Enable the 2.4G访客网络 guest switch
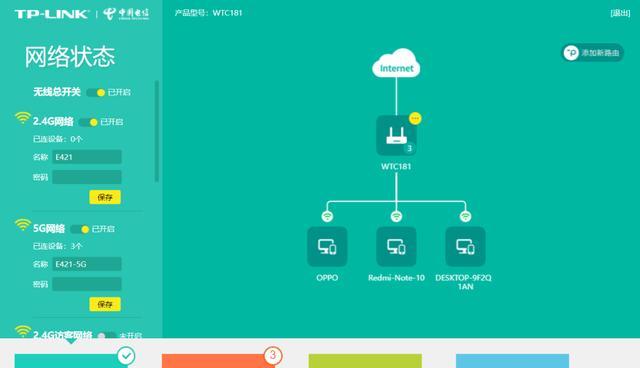 pyautogui.click(x=106, y=335)
